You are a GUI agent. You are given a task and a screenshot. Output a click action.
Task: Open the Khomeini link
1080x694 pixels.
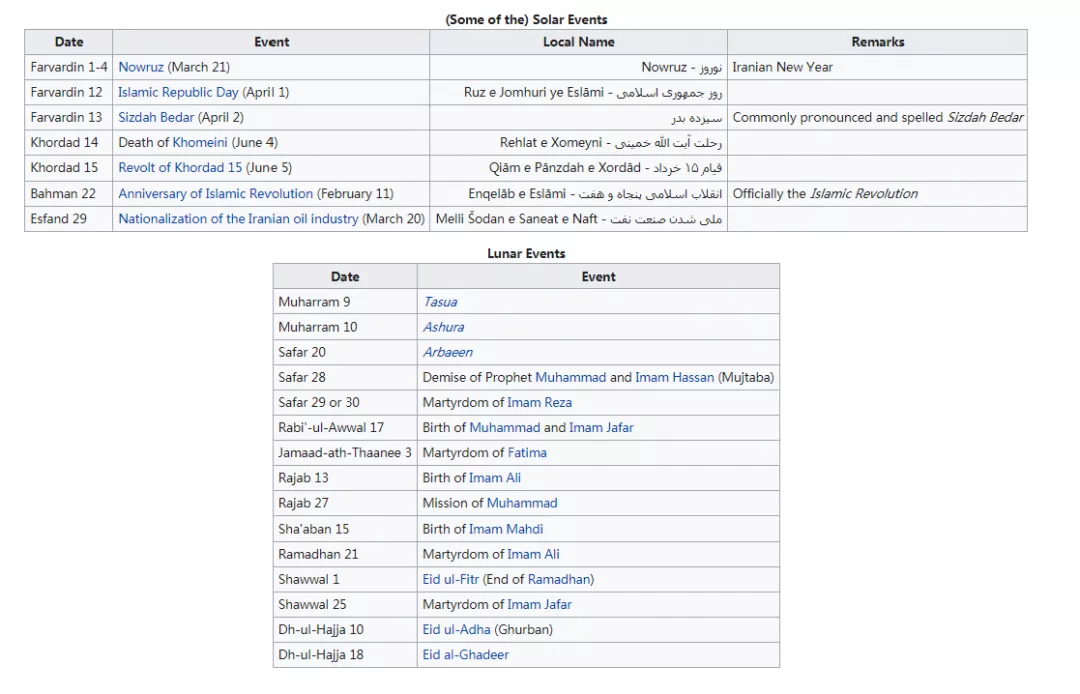pos(200,143)
